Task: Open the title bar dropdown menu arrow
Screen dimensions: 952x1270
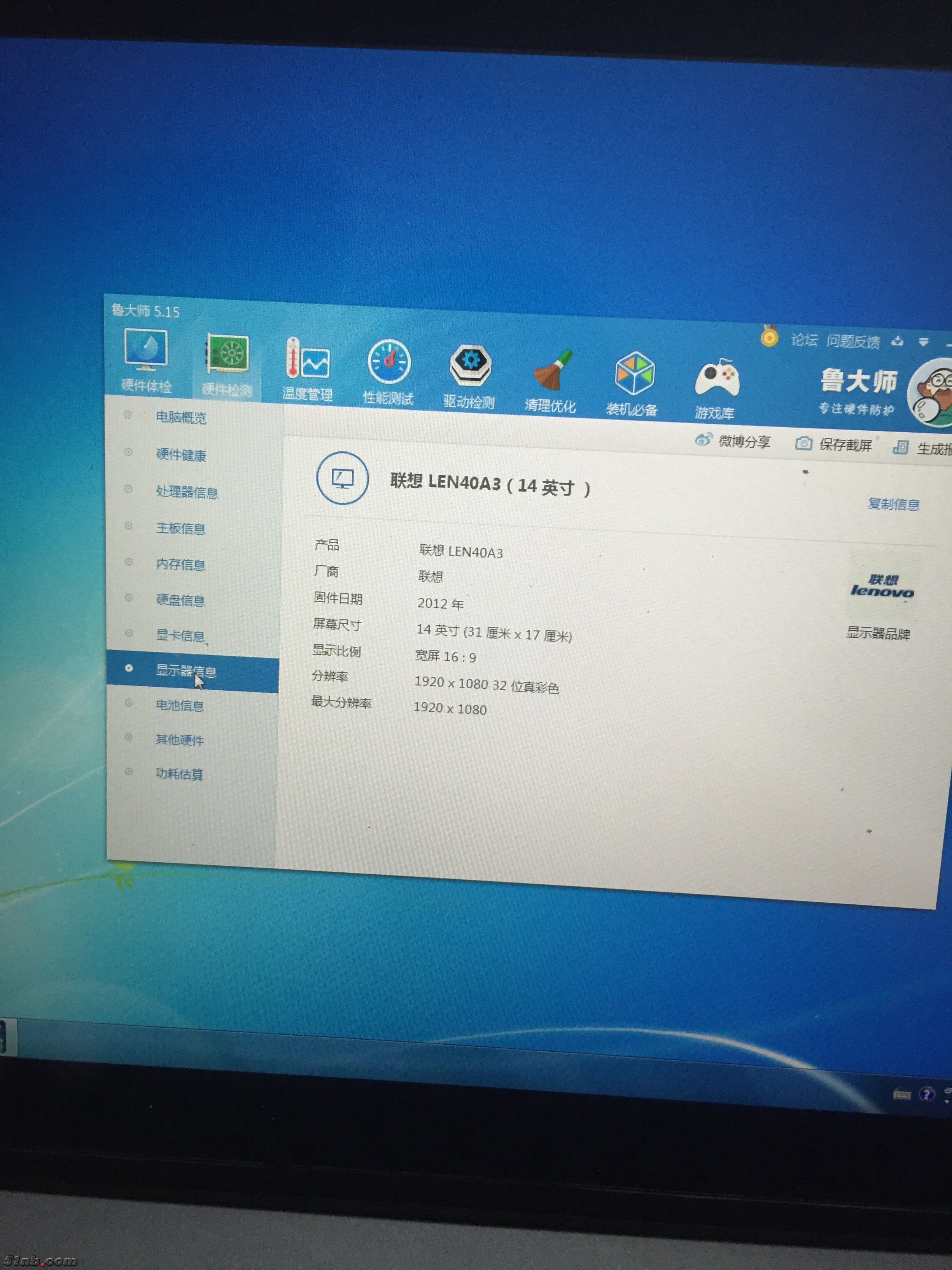Action: coord(923,342)
